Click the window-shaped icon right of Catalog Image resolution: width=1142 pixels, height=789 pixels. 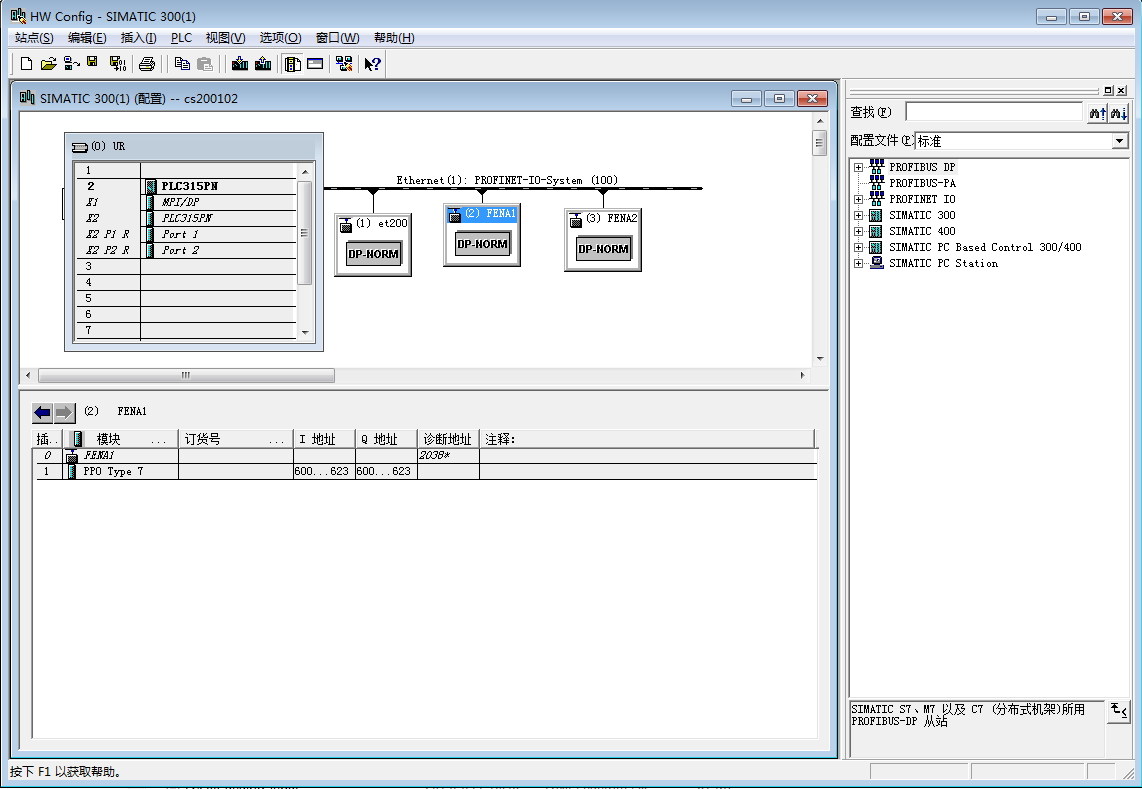point(315,64)
